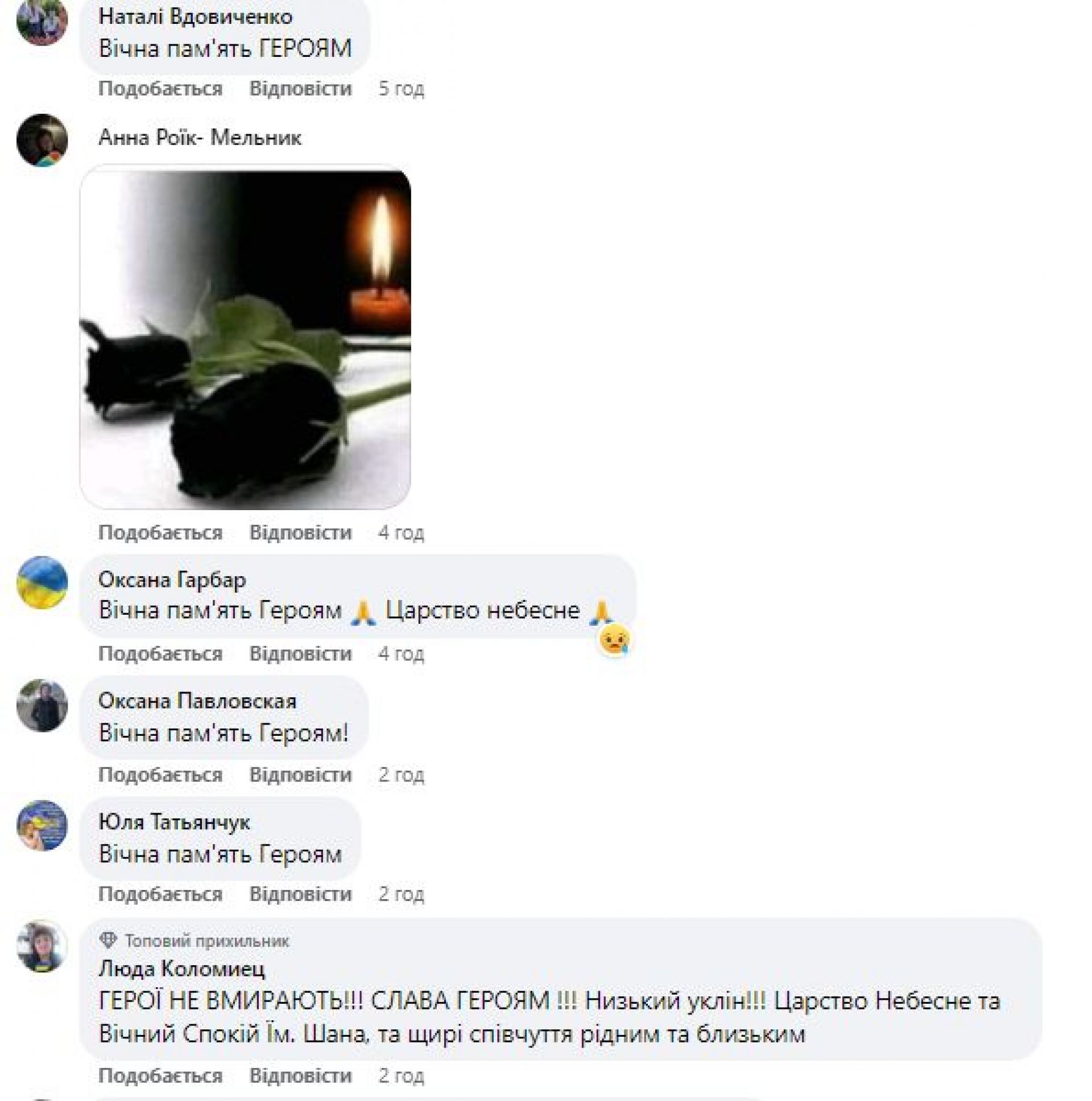1092x1101 pixels.
Task: Like Оксана Павловская's comment
Action: click(160, 775)
